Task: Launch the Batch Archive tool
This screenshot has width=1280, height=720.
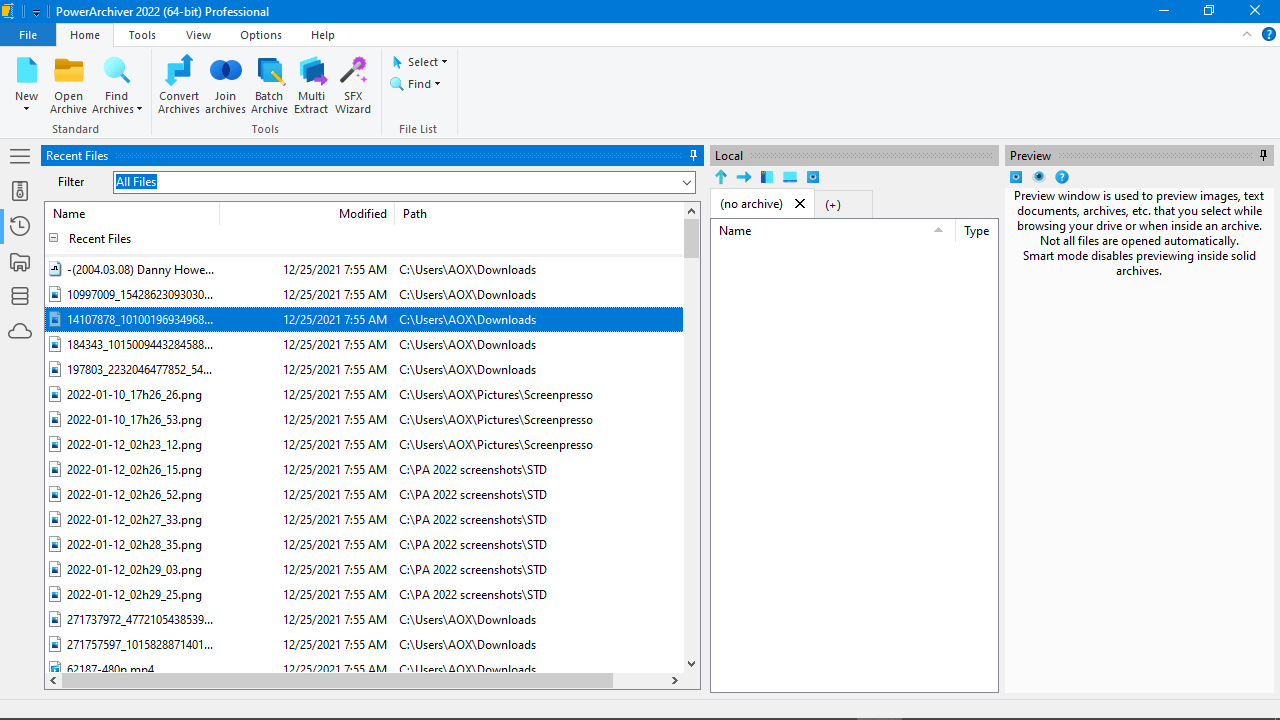Action: click(269, 85)
